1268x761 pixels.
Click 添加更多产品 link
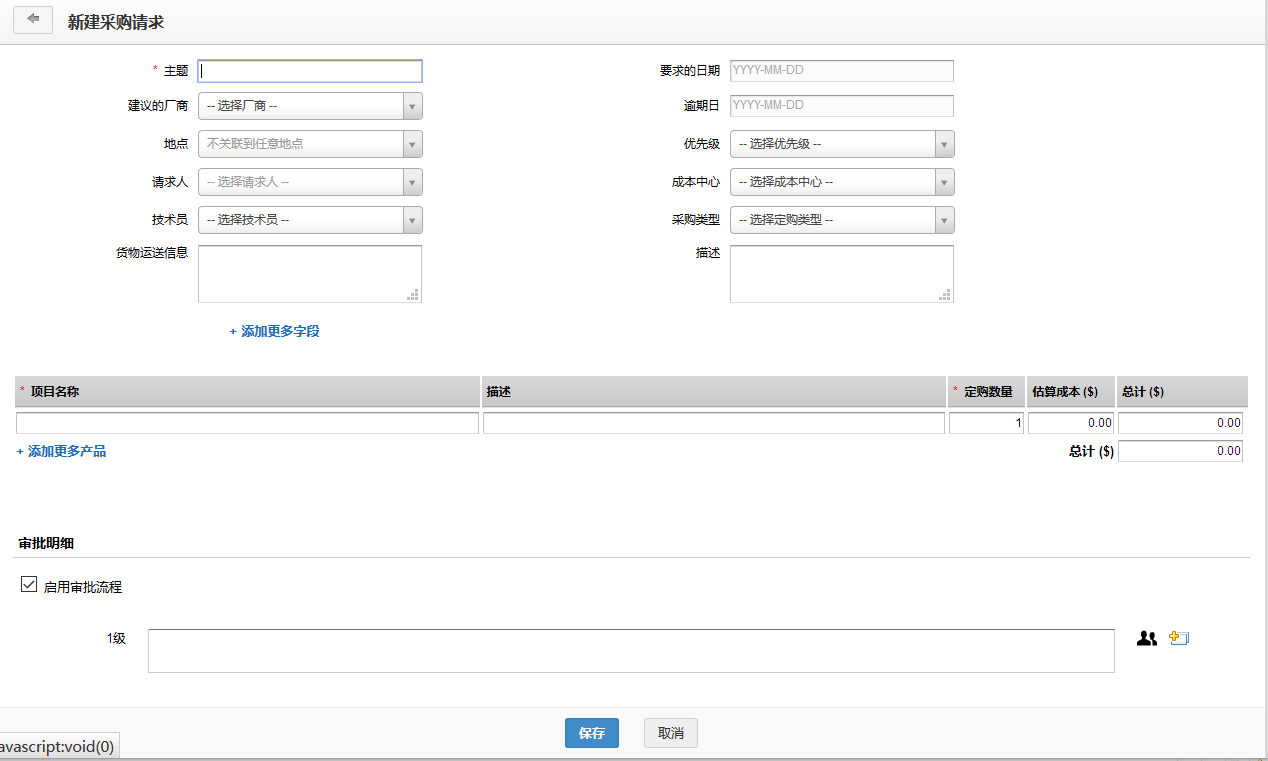click(x=62, y=451)
